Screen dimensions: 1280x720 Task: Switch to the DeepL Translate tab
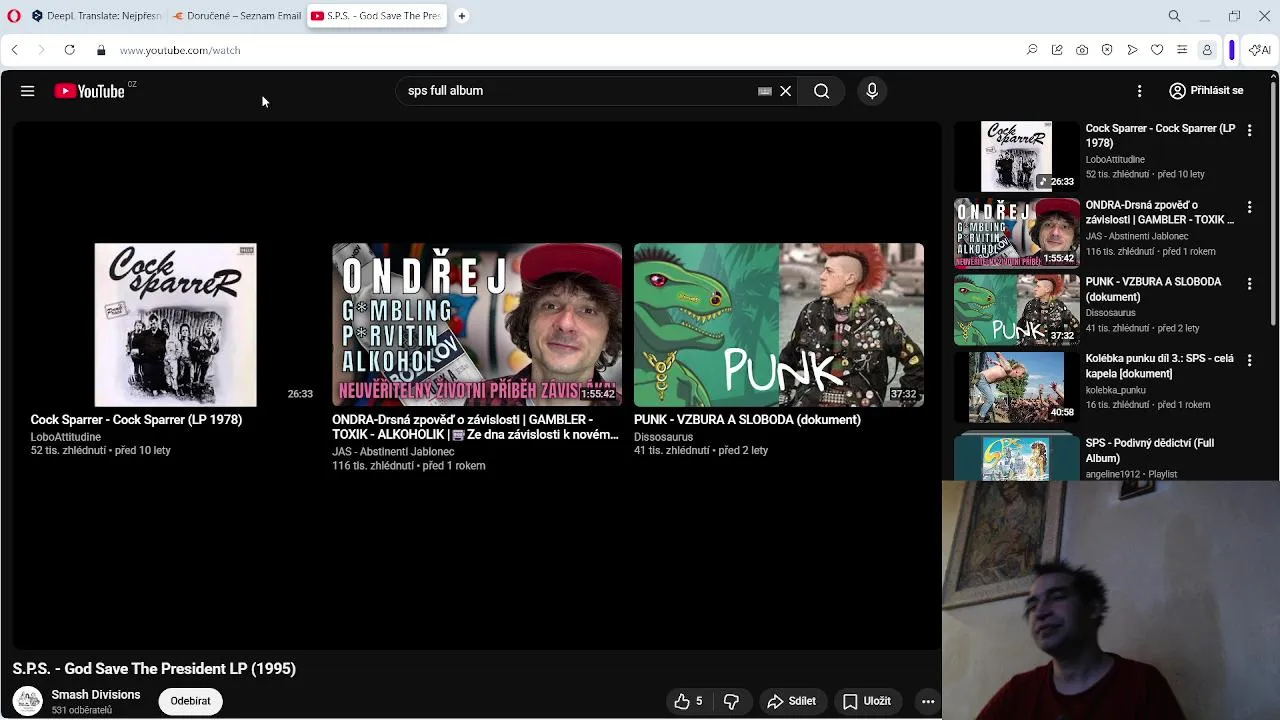coord(95,16)
